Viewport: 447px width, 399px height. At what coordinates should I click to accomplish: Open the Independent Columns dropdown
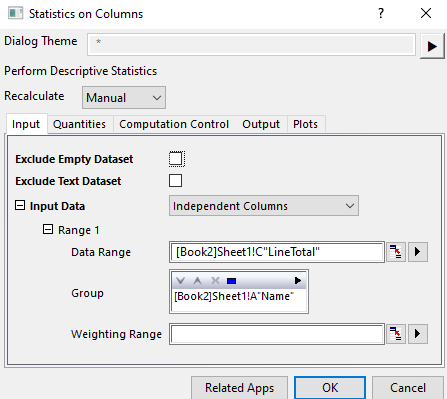(264, 206)
